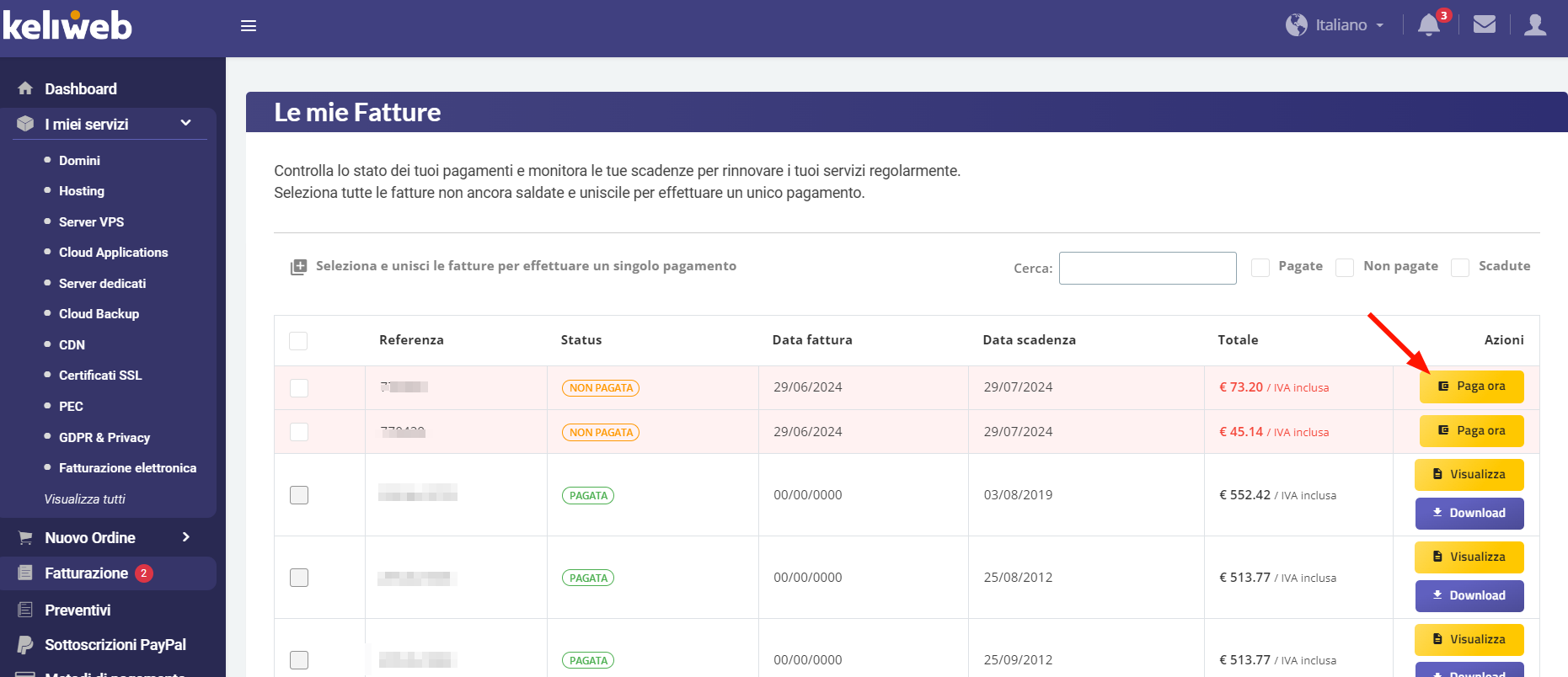This screenshot has width=1568, height=677.
Task: Tick the select-all checkbox in table header
Action: pyautogui.click(x=298, y=341)
